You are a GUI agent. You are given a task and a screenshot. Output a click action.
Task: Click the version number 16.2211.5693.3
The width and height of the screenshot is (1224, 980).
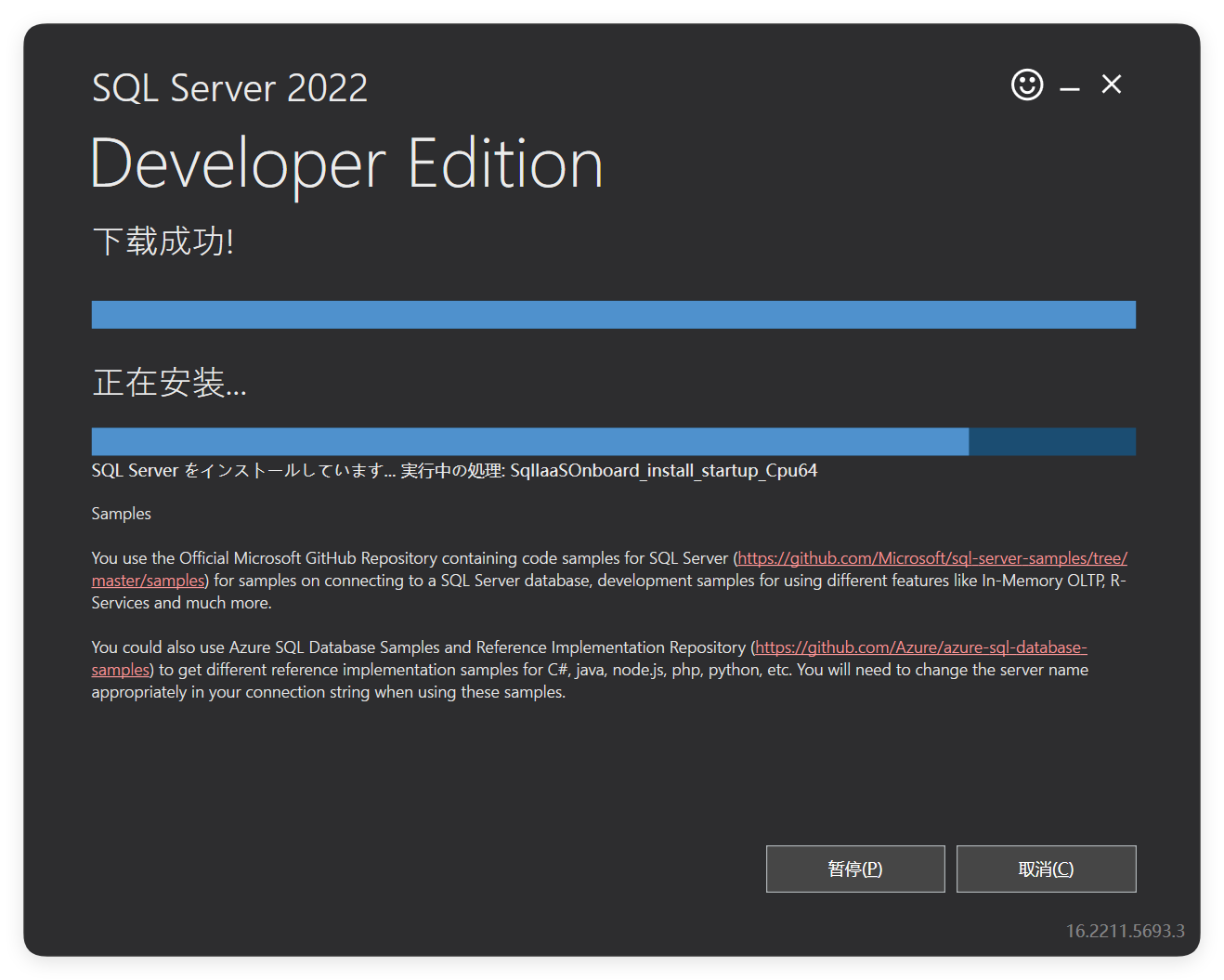[1125, 931]
